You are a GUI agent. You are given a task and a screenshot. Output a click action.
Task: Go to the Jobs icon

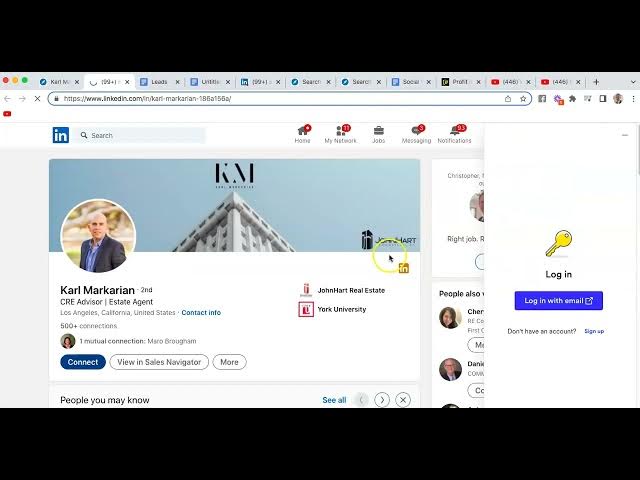(378, 133)
